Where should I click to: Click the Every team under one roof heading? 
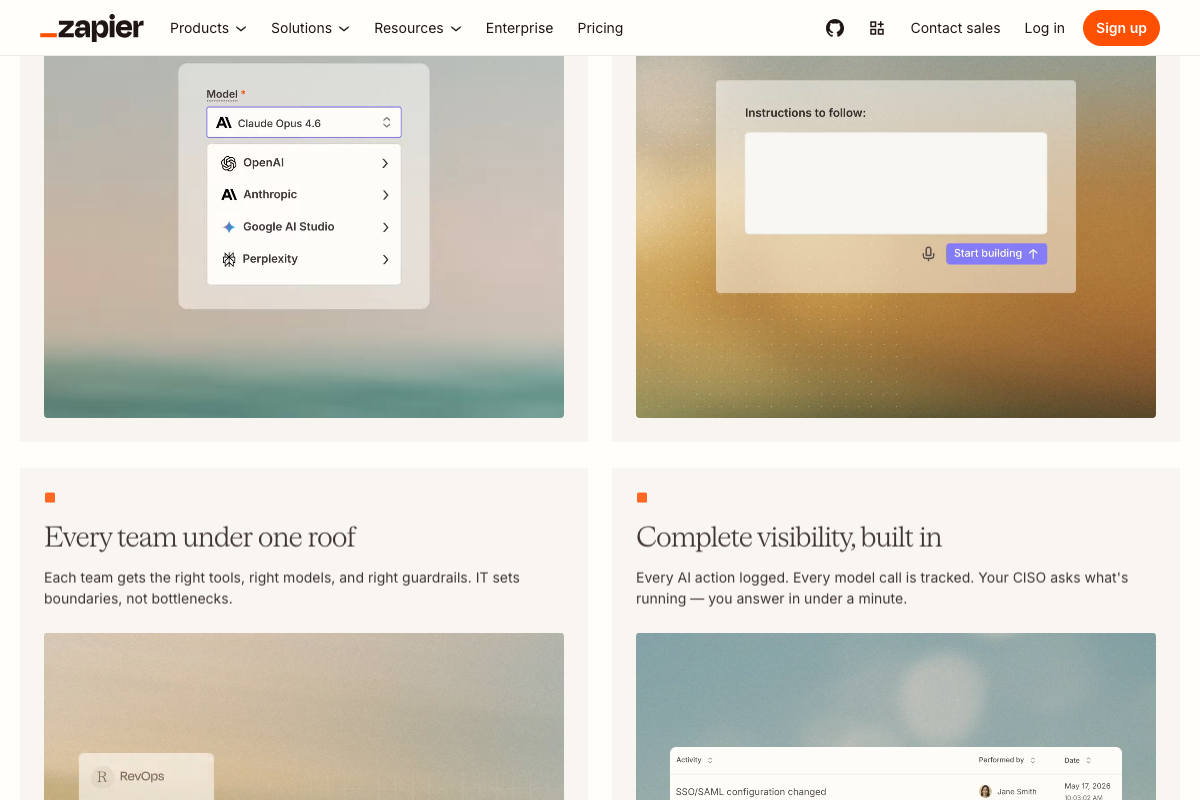(200, 537)
